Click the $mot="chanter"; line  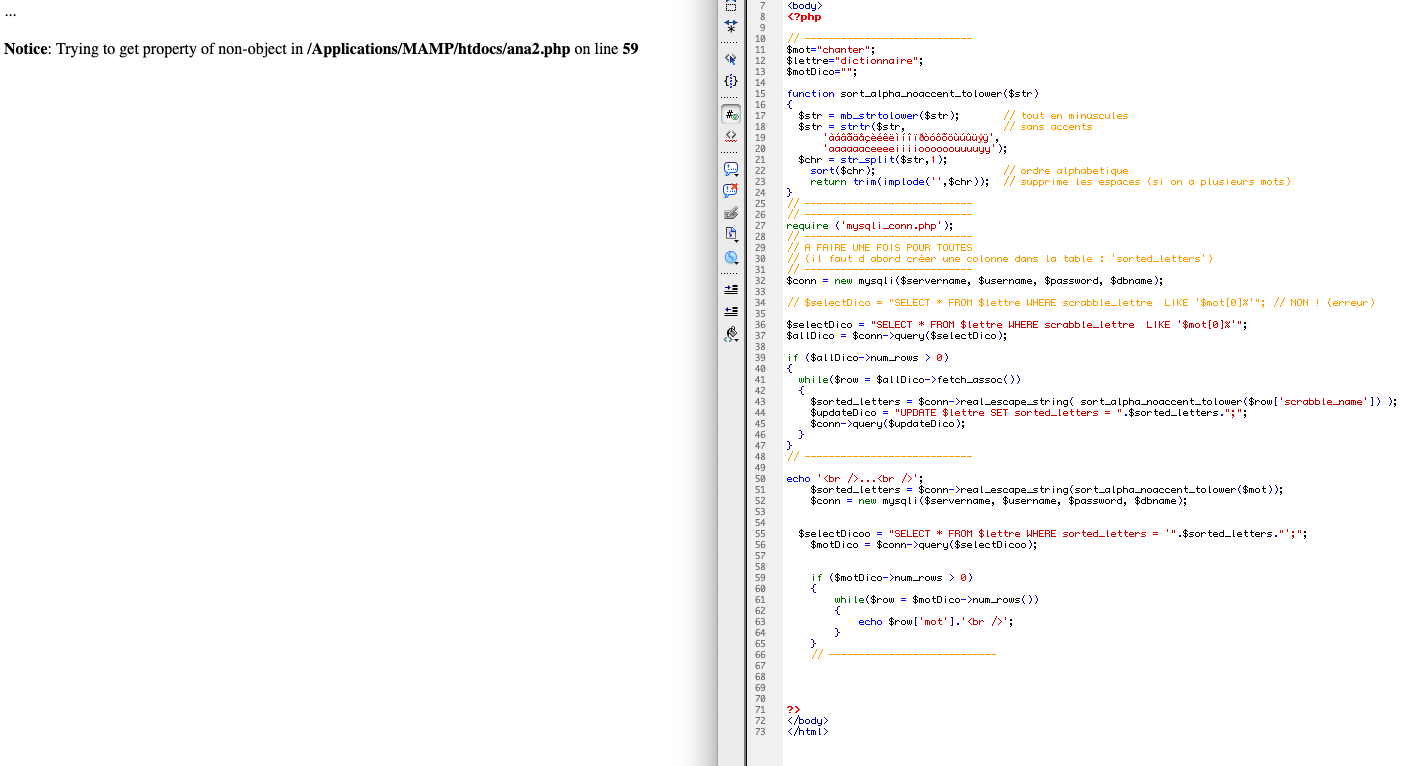point(831,50)
